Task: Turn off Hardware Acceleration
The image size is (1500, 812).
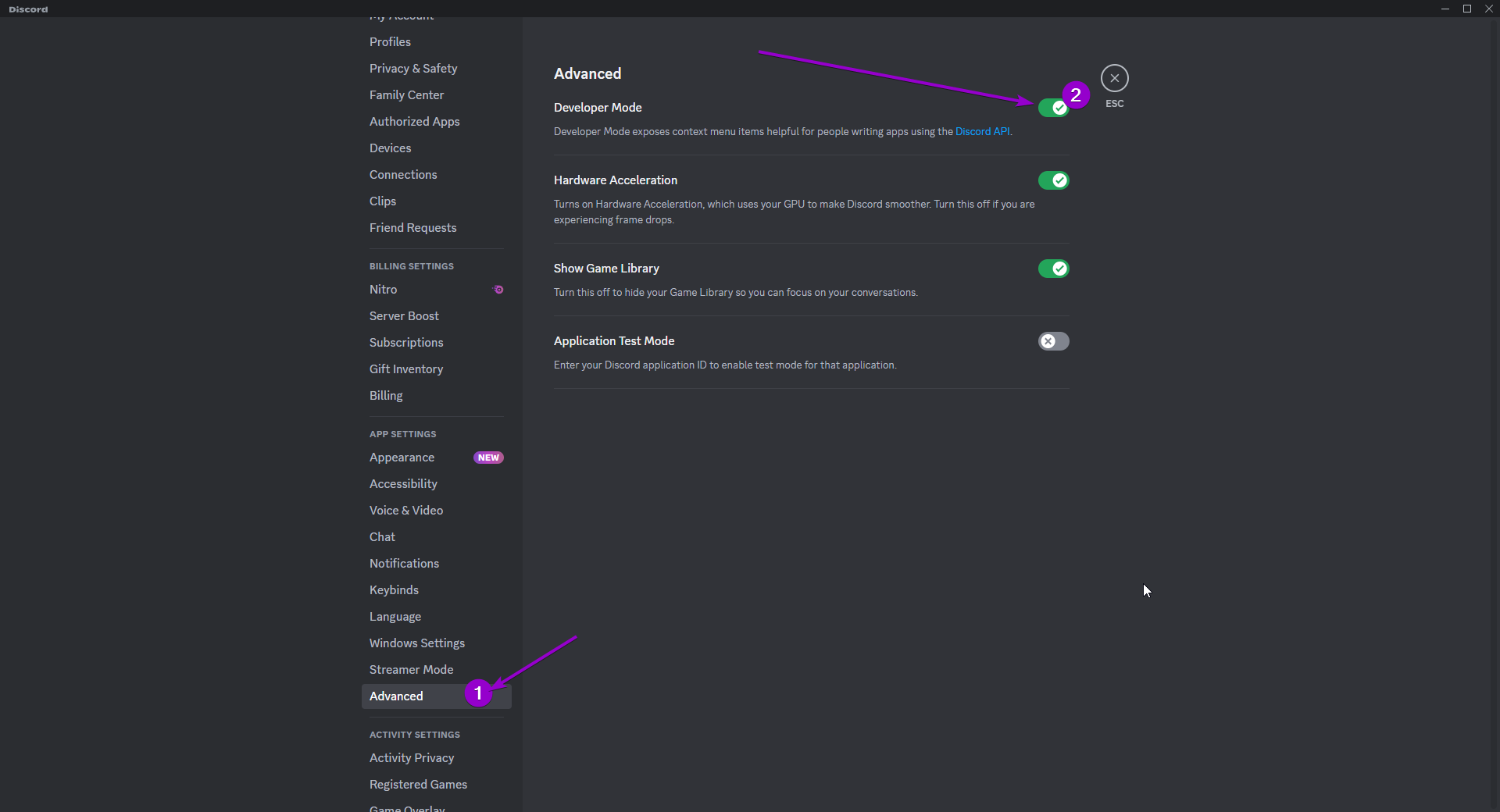Action: [x=1053, y=180]
